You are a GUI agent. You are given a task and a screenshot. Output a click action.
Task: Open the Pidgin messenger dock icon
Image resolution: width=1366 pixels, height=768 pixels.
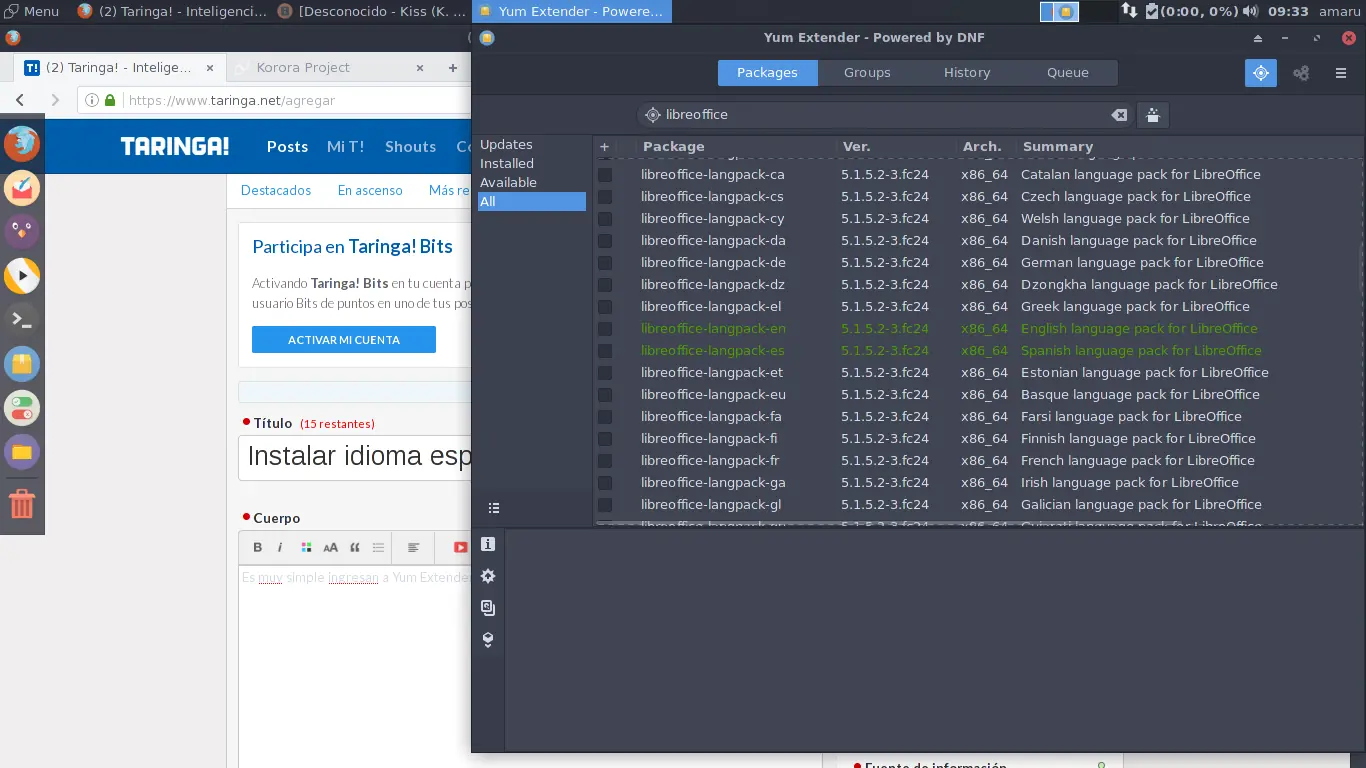click(x=22, y=232)
